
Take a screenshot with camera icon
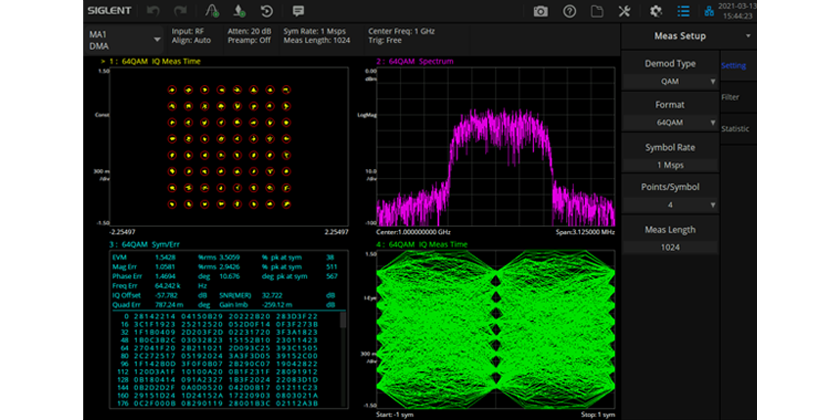tap(540, 11)
